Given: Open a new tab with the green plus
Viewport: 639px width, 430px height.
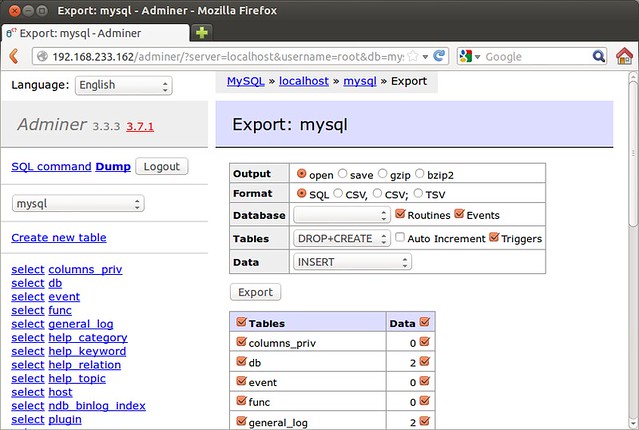Looking at the screenshot, I should (202, 32).
